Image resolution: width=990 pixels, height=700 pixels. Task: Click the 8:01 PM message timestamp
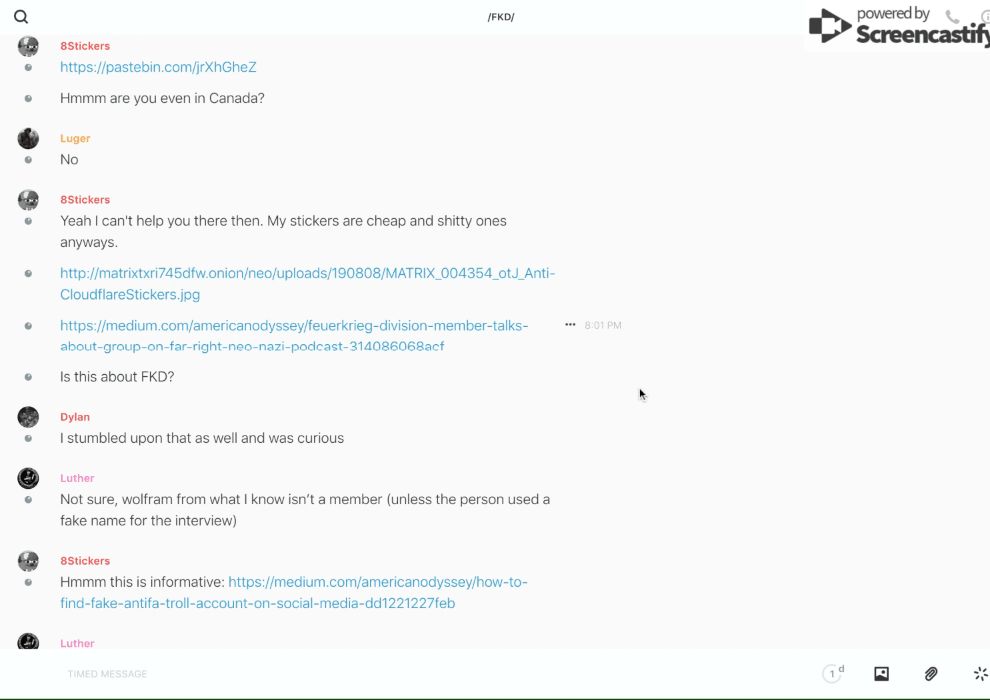pos(603,325)
